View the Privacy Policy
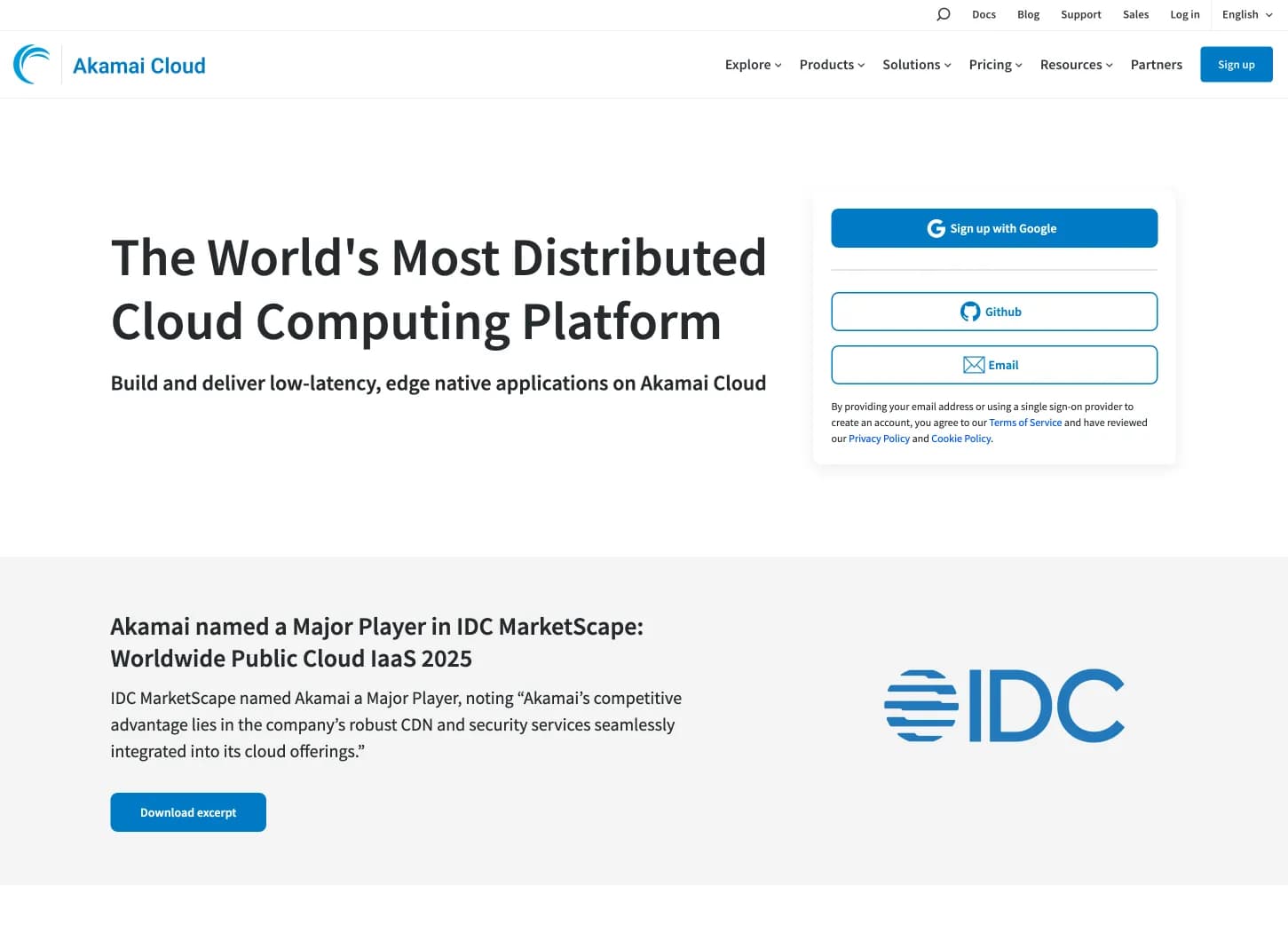This screenshot has width=1288, height=941. coord(879,438)
